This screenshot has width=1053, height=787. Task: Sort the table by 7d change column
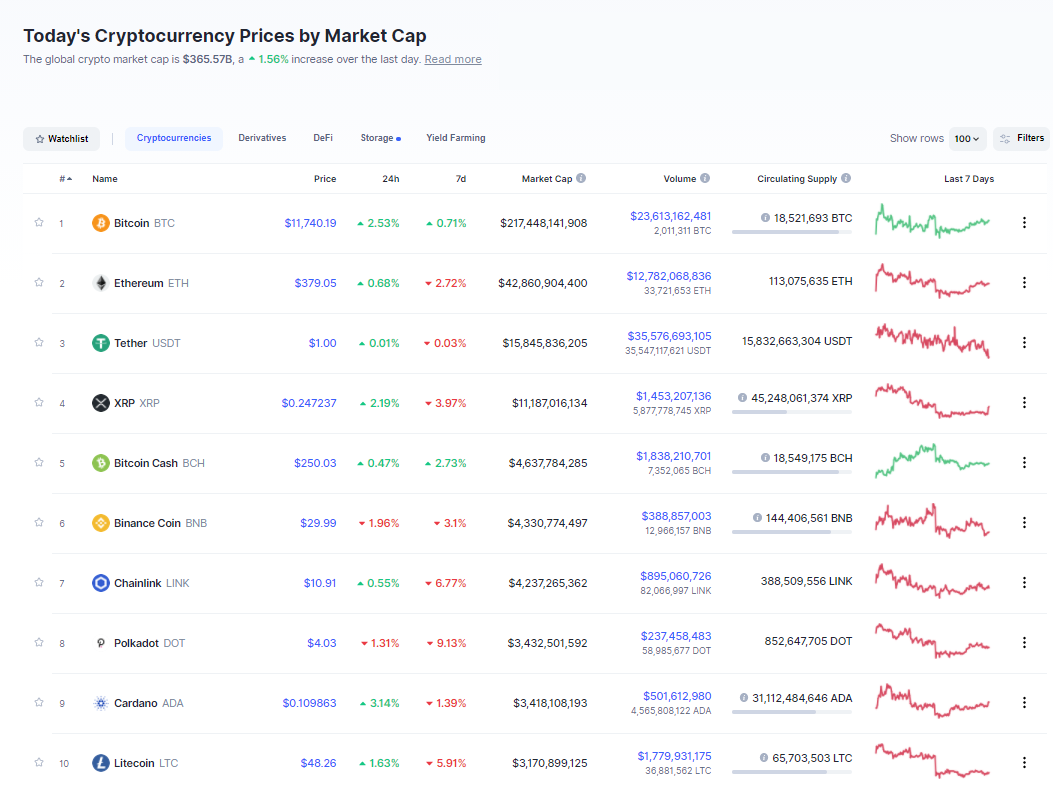pos(461,179)
